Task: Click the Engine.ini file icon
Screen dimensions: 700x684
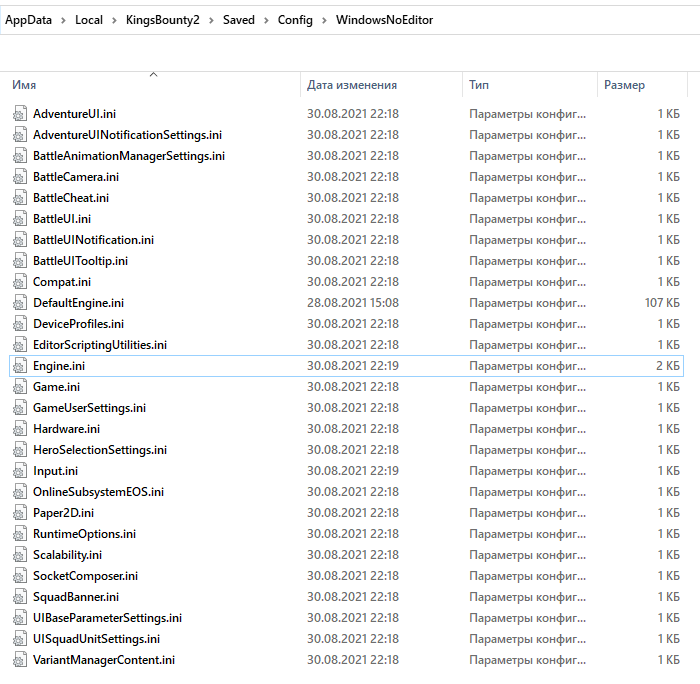Action: pos(19,366)
